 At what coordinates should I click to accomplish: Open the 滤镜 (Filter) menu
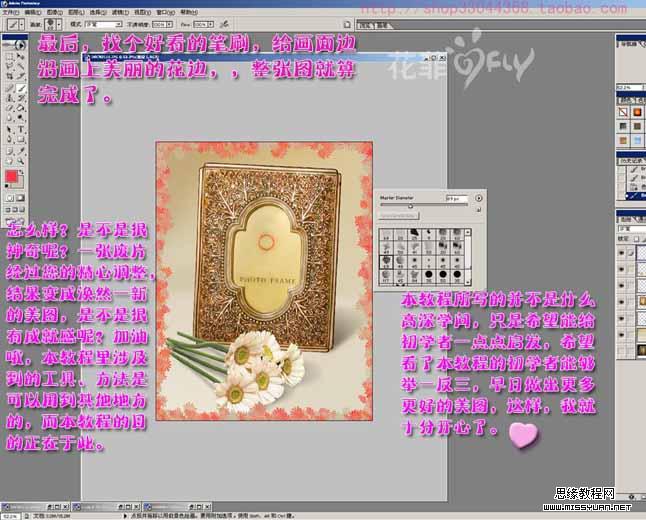pyautogui.click(x=120, y=12)
